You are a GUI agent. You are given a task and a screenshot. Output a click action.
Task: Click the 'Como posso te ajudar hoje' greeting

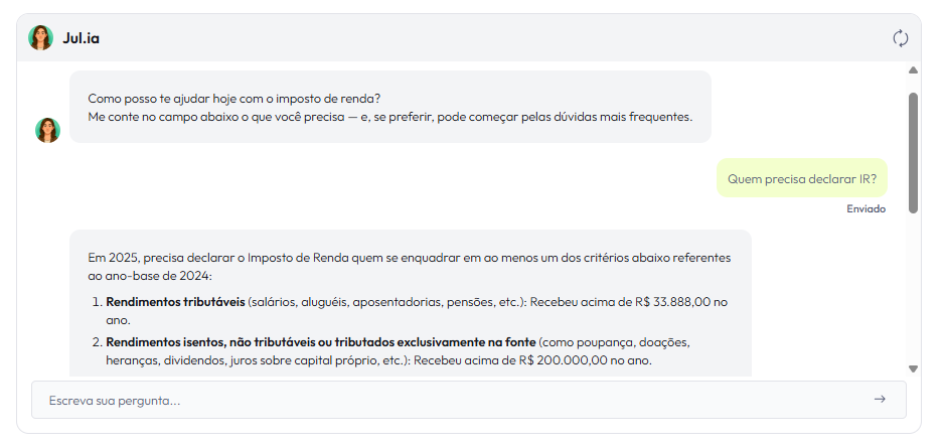tap(234, 98)
